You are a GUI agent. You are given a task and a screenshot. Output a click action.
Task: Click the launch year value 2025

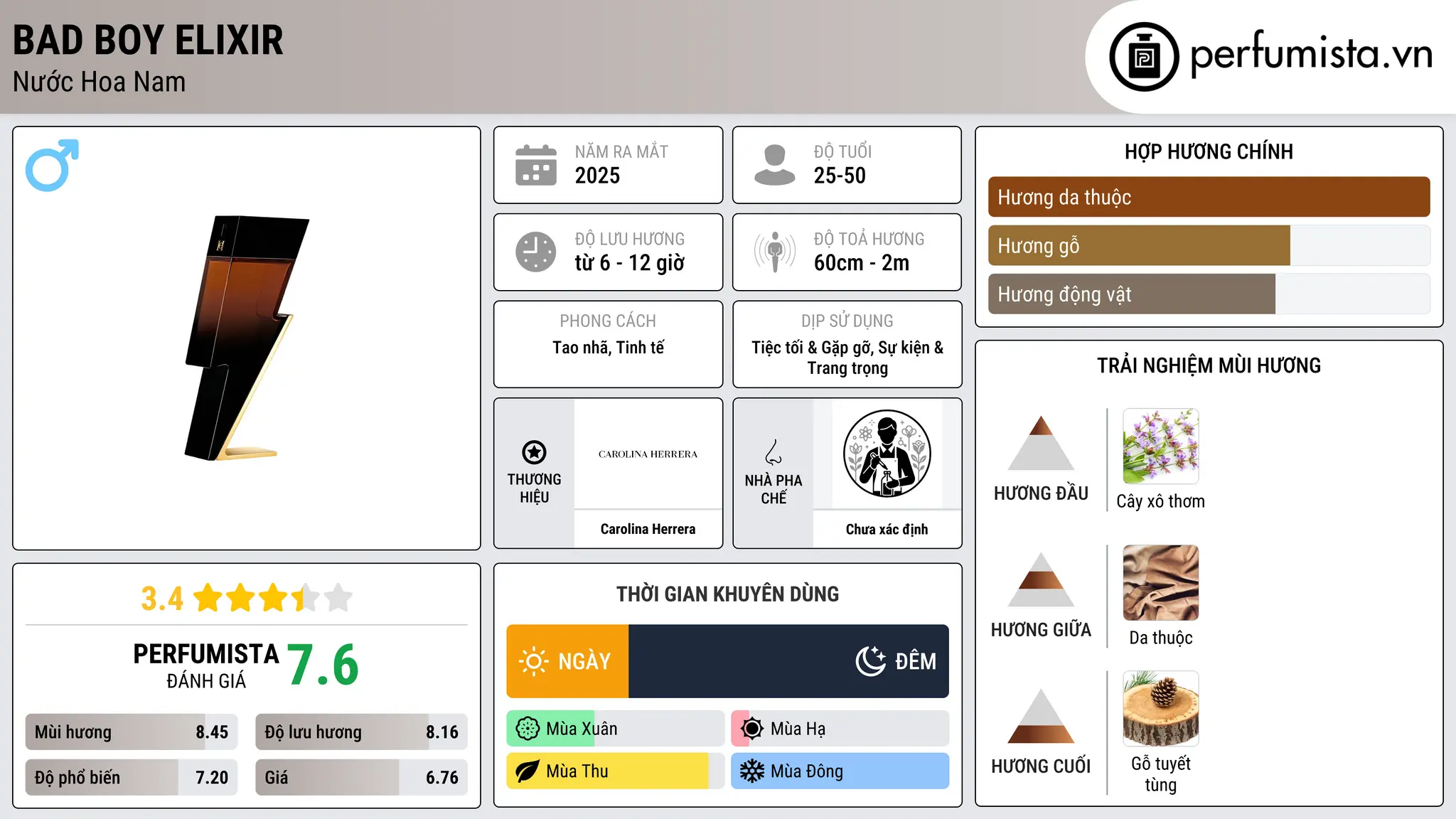coord(597,176)
